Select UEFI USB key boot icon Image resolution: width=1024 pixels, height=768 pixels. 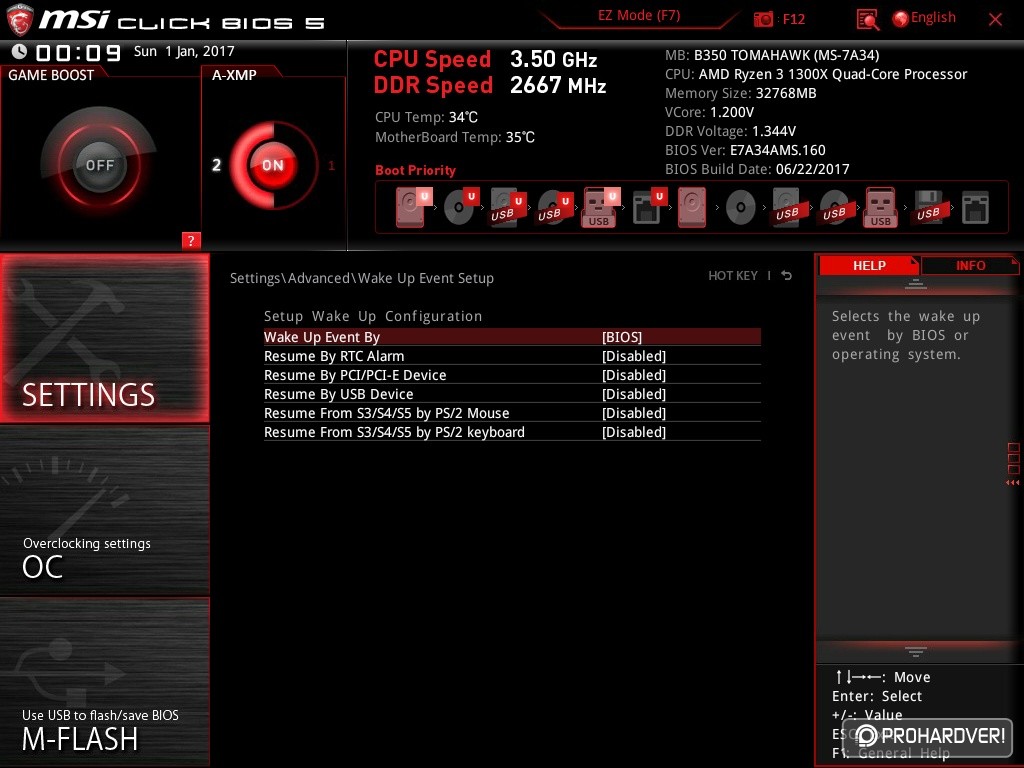(601, 207)
